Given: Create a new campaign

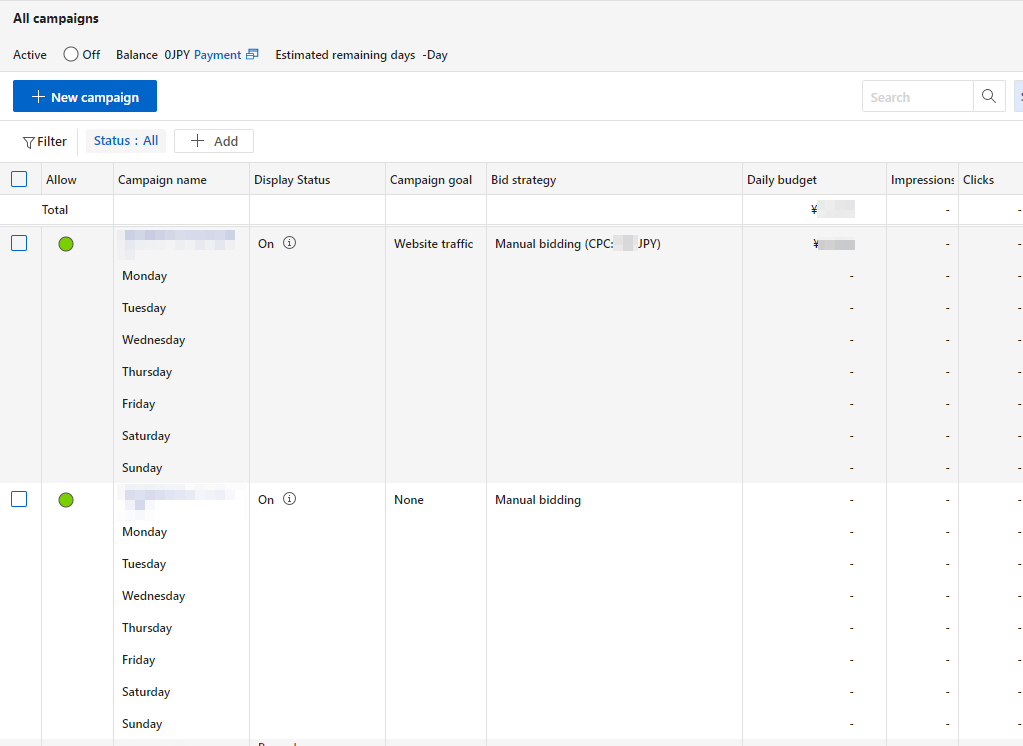Looking at the screenshot, I should [x=85, y=96].
